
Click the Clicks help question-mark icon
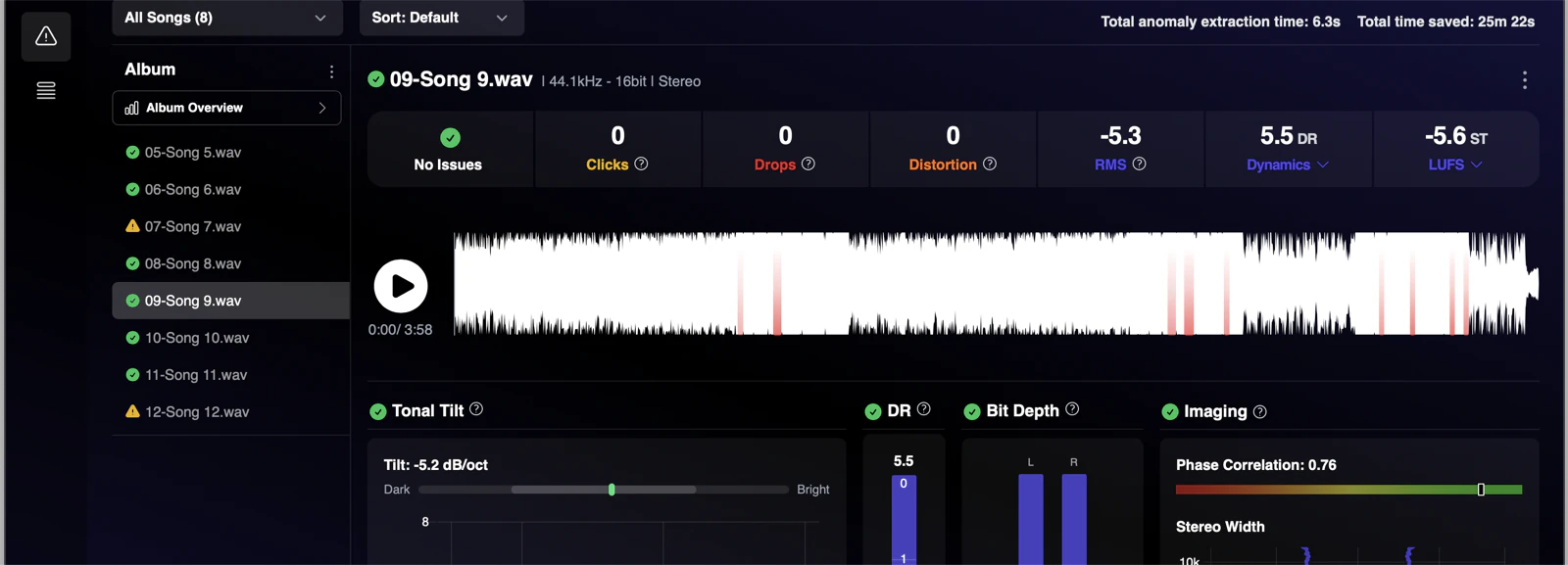pos(641,164)
